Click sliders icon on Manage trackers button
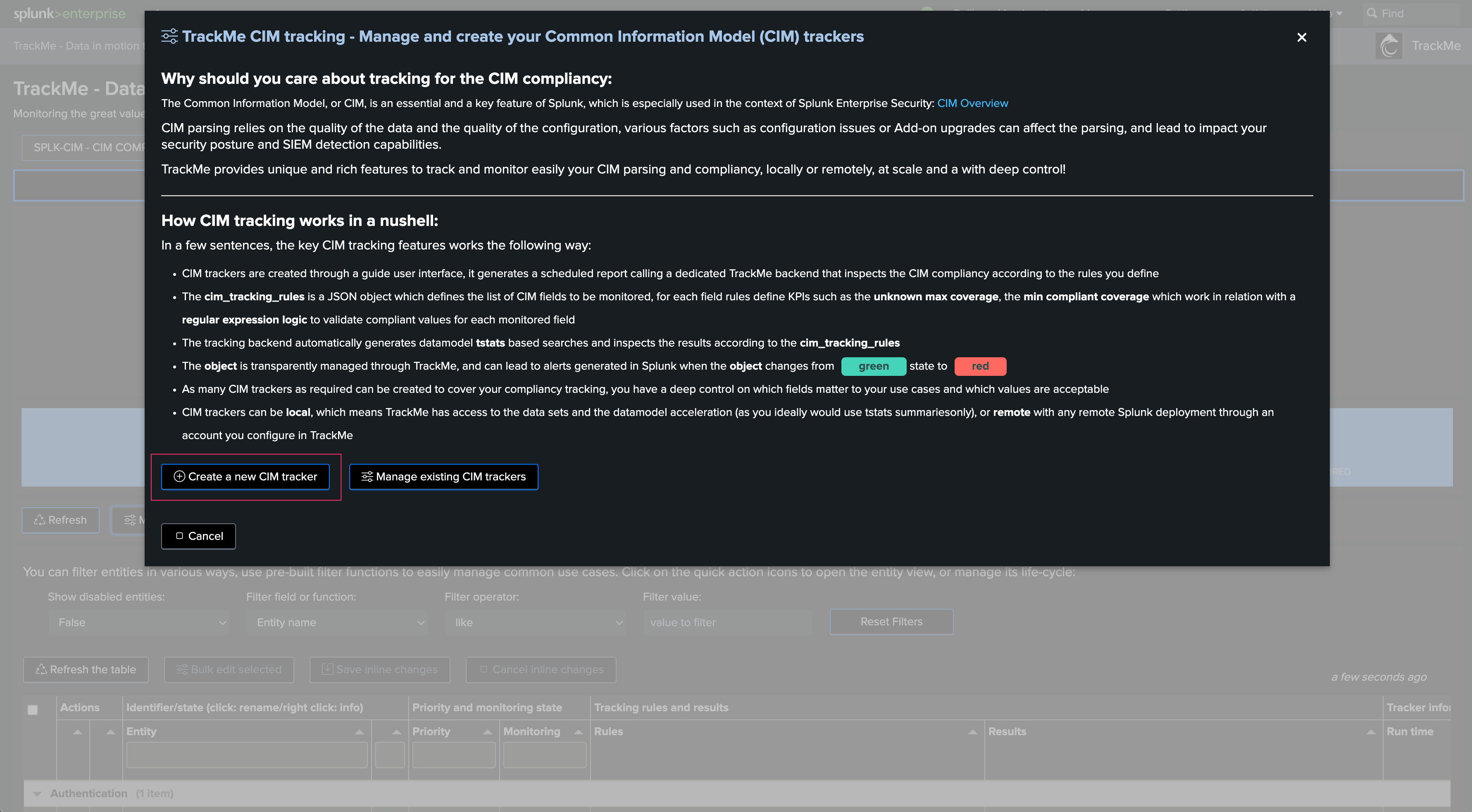1472x812 pixels. 367,476
